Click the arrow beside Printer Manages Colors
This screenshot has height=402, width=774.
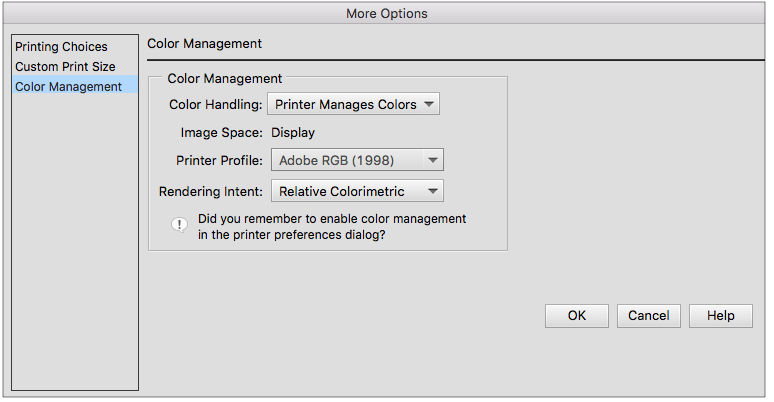[x=428, y=104]
